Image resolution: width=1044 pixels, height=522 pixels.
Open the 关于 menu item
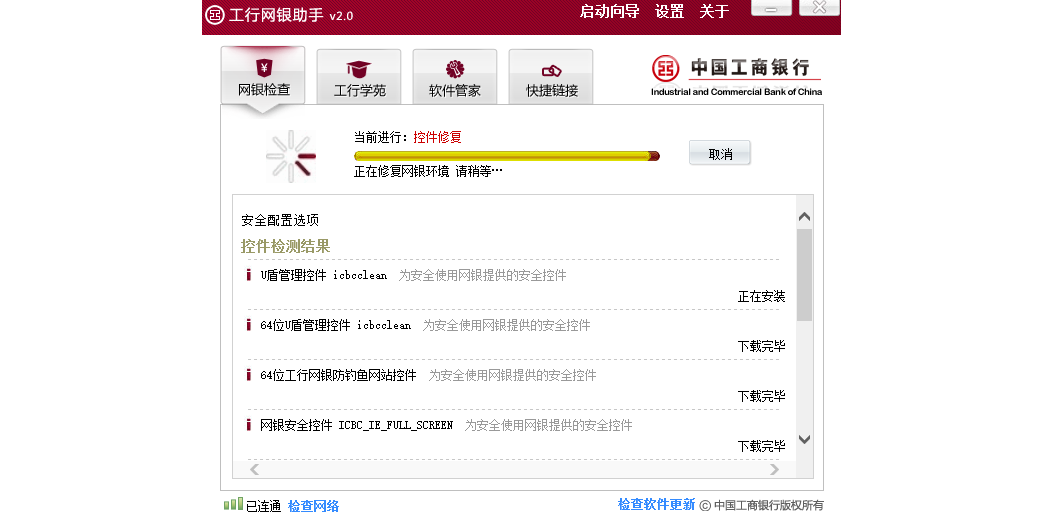click(x=714, y=11)
